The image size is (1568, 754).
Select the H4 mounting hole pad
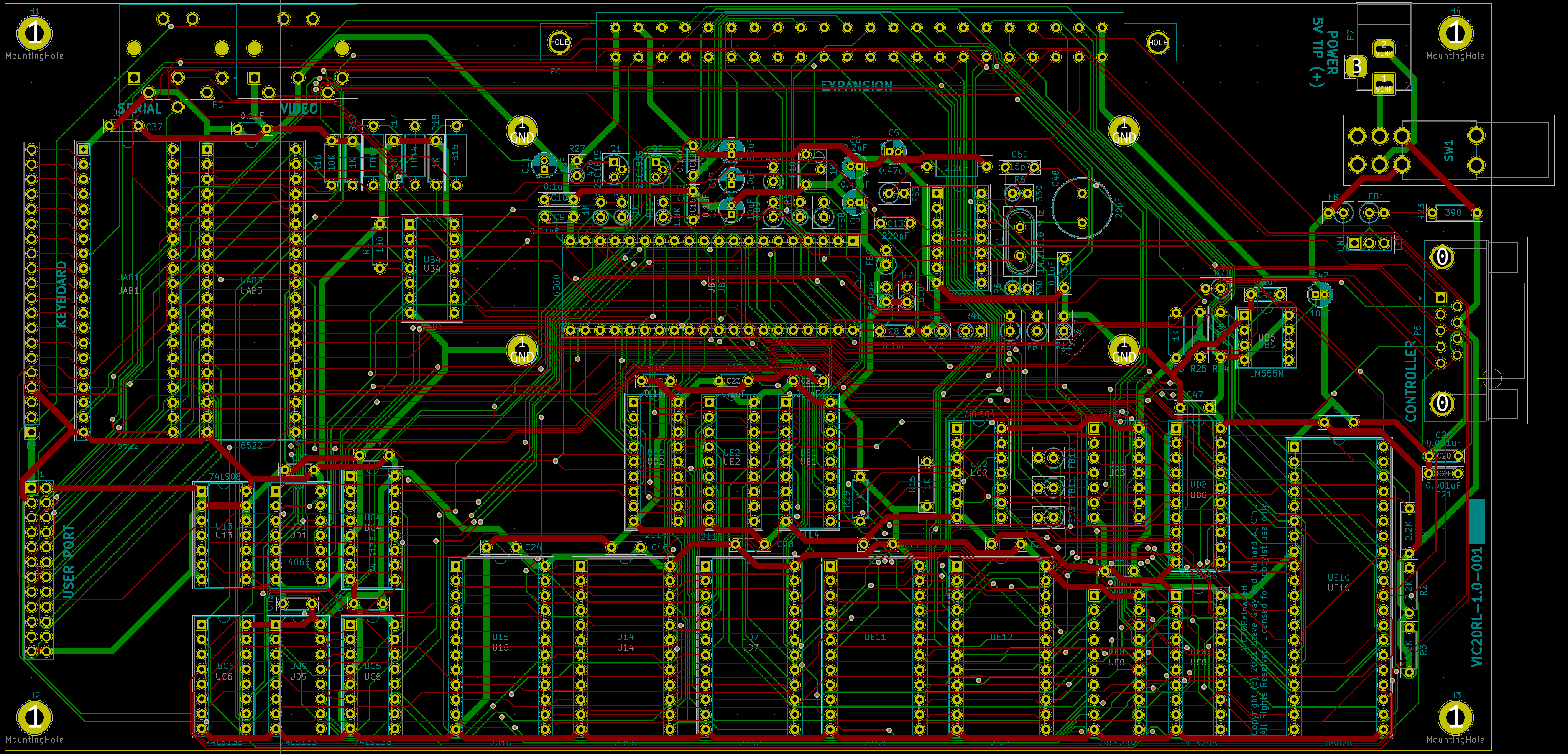click(x=1455, y=33)
